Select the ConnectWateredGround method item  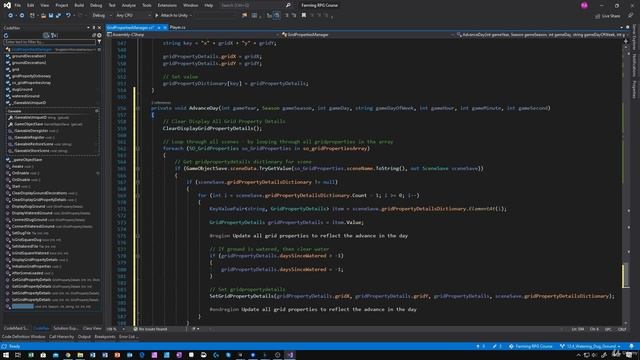[x=33, y=227]
